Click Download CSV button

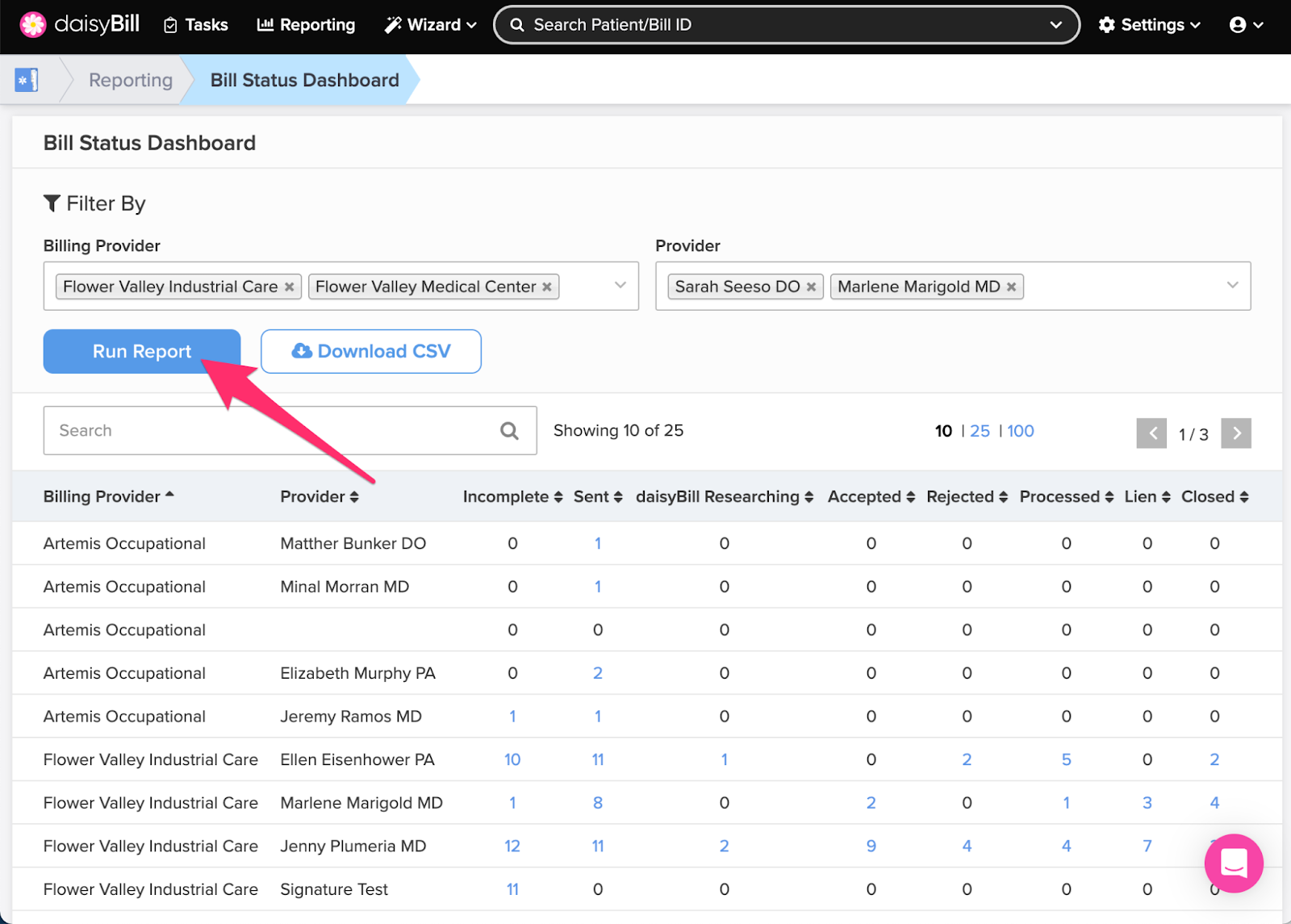pos(371,351)
